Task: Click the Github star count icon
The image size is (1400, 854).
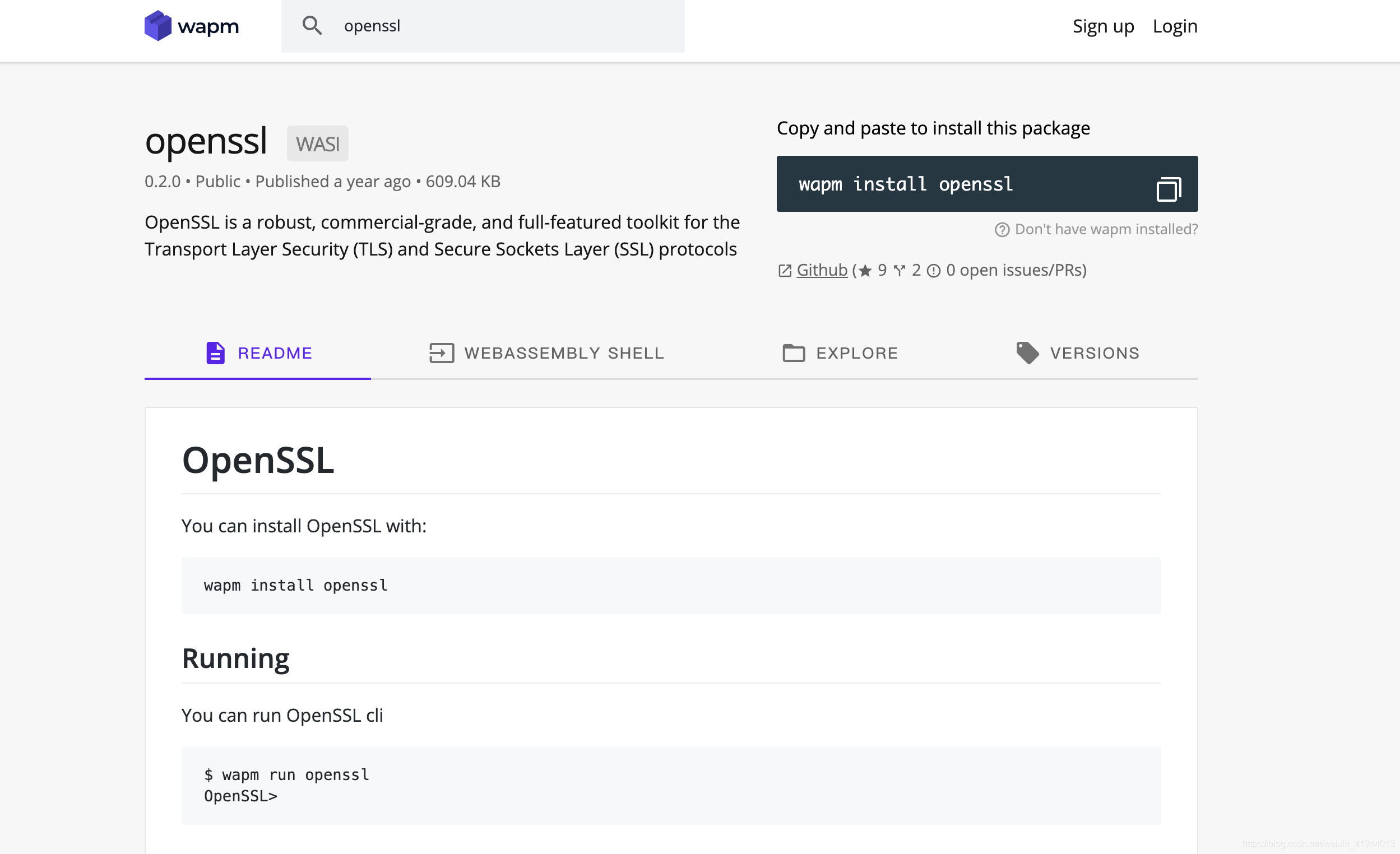Action: click(865, 271)
